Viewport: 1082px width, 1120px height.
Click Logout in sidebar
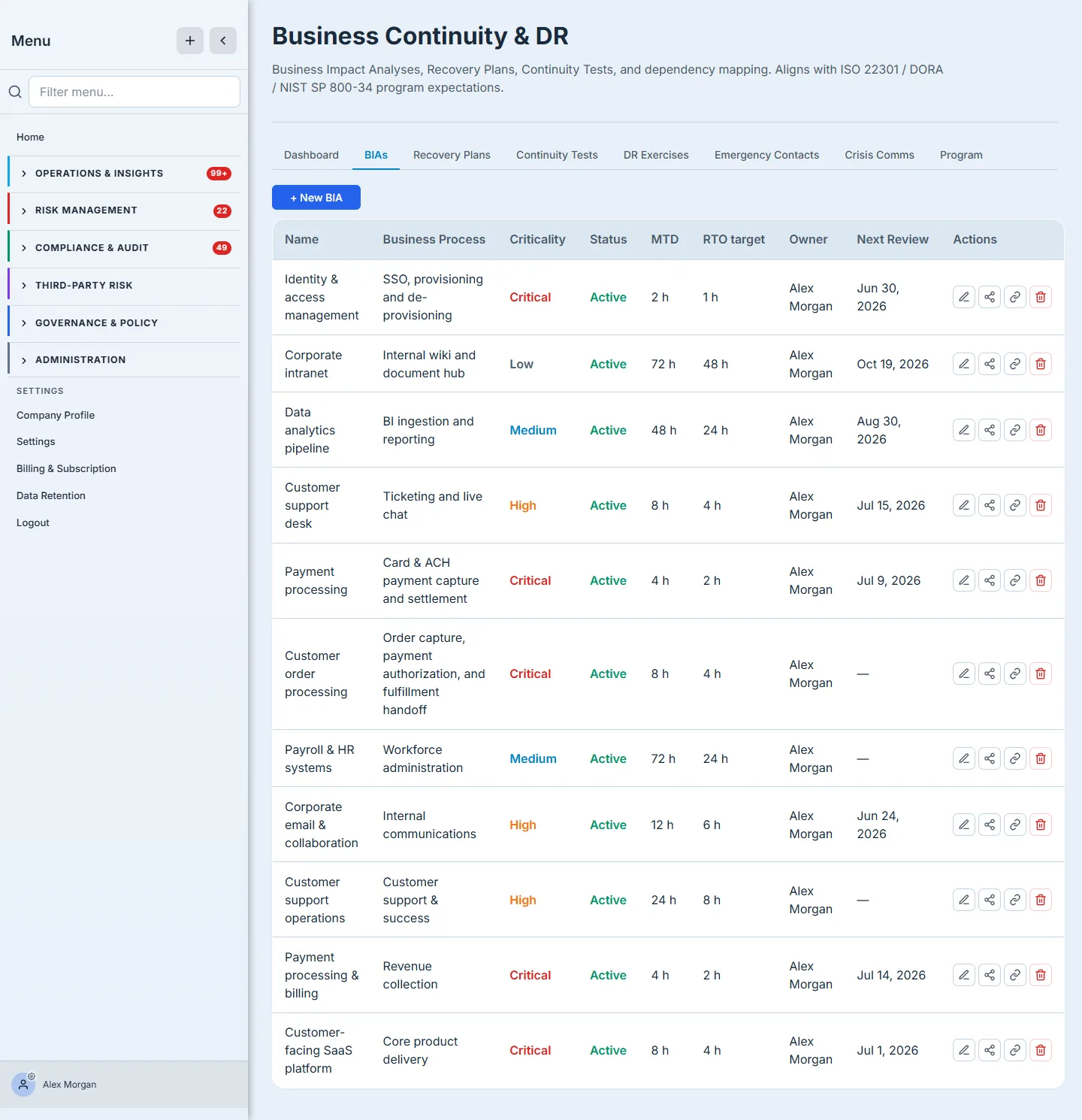click(33, 522)
